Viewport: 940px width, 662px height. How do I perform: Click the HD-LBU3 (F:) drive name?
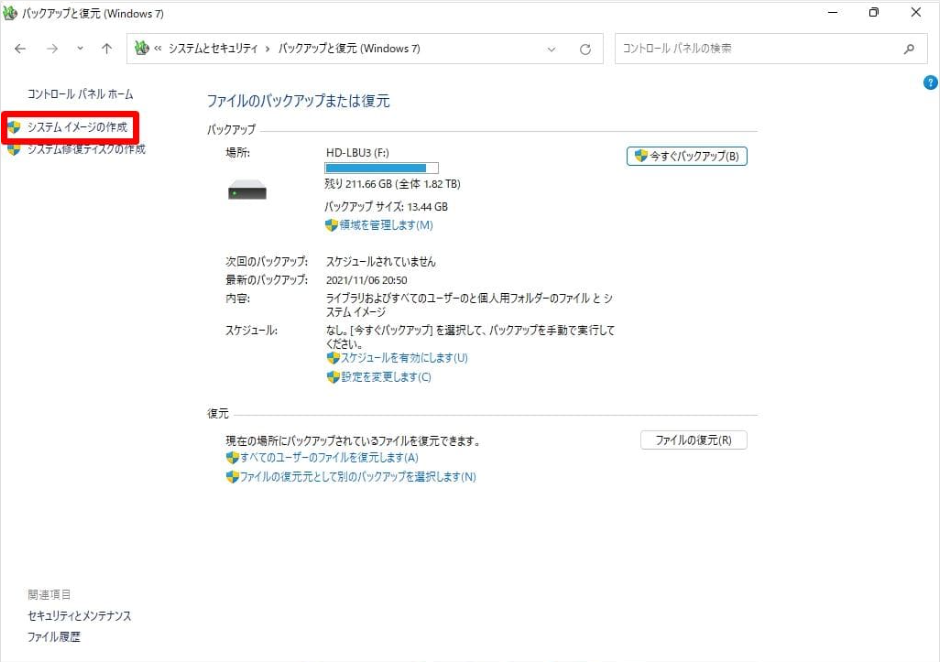tap(357, 153)
